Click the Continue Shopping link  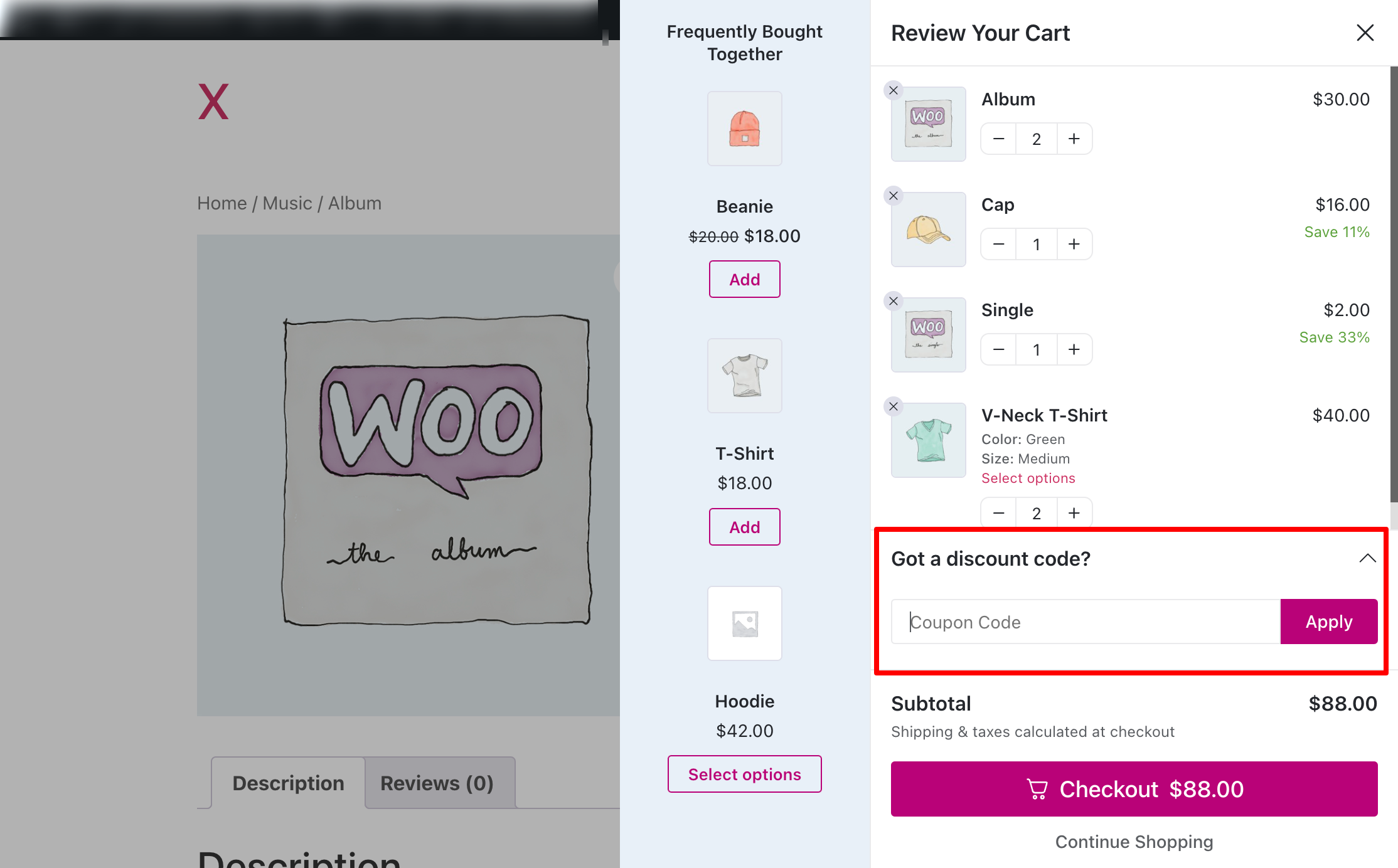tap(1134, 842)
